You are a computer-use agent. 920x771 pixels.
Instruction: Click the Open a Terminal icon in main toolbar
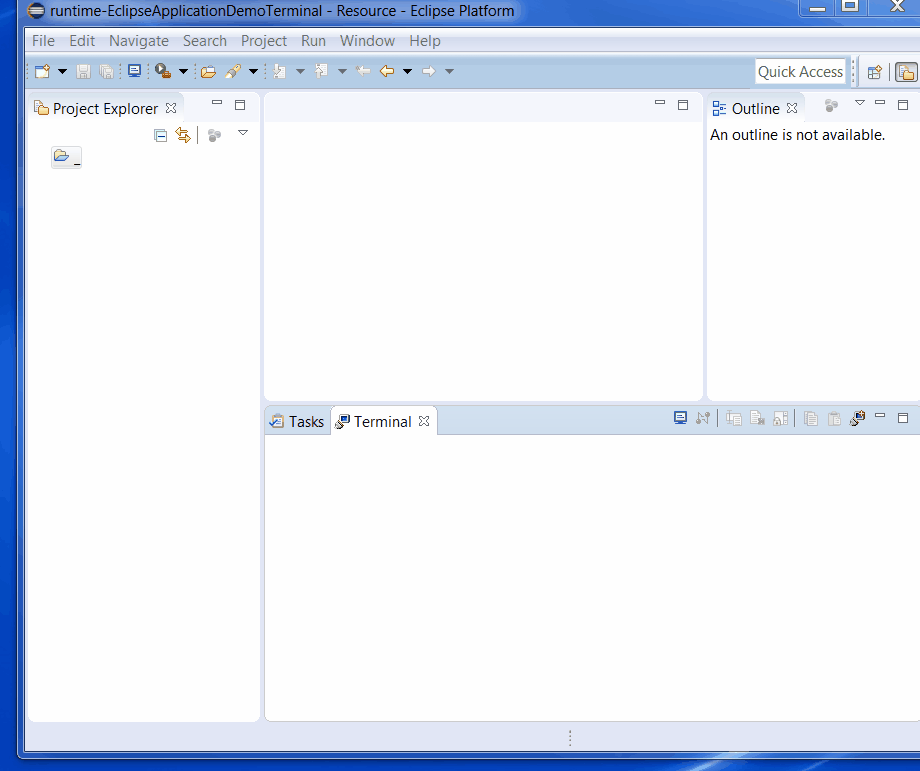[x=134, y=71]
